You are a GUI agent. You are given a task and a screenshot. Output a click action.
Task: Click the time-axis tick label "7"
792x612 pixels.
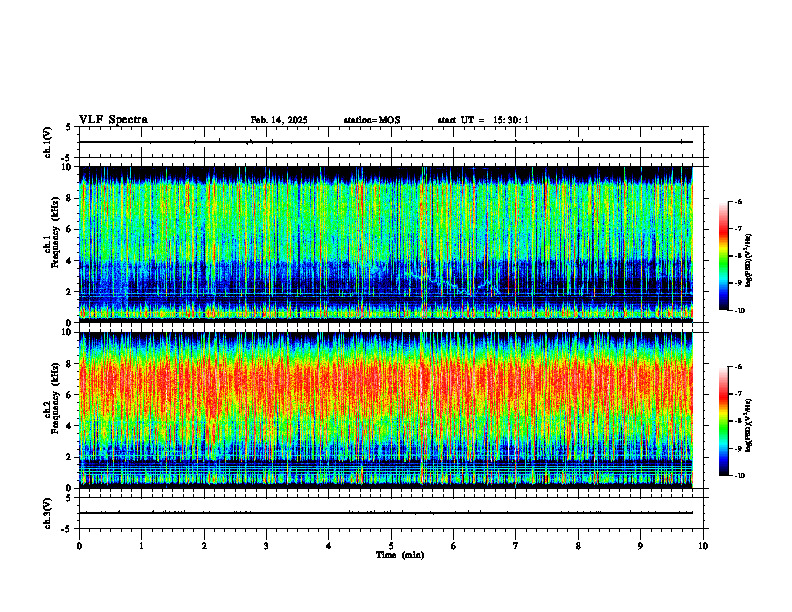(x=516, y=546)
